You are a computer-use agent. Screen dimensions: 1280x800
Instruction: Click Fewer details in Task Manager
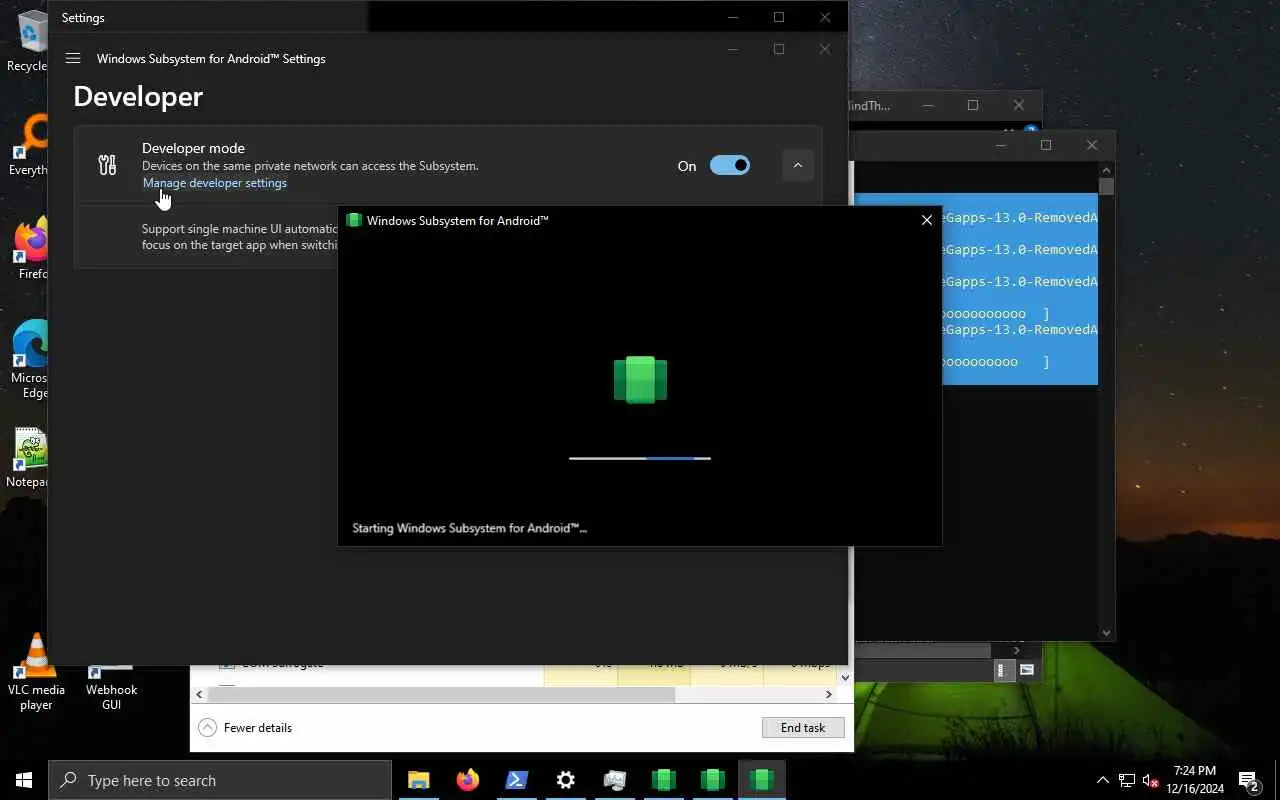point(246,727)
